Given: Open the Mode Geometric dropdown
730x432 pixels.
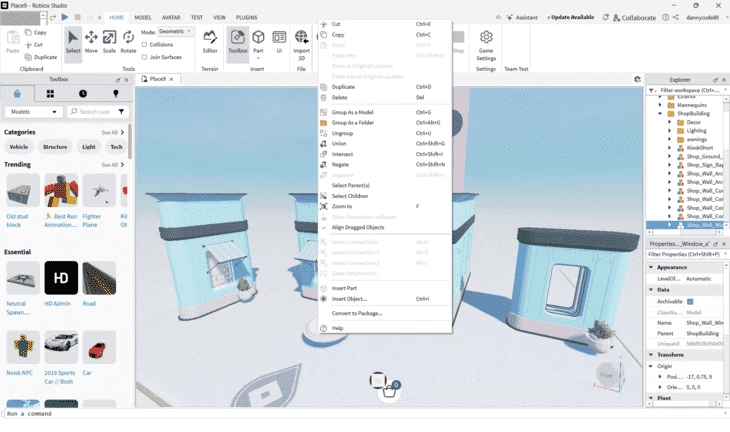Looking at the screenshot, I should tap(176, 32).
